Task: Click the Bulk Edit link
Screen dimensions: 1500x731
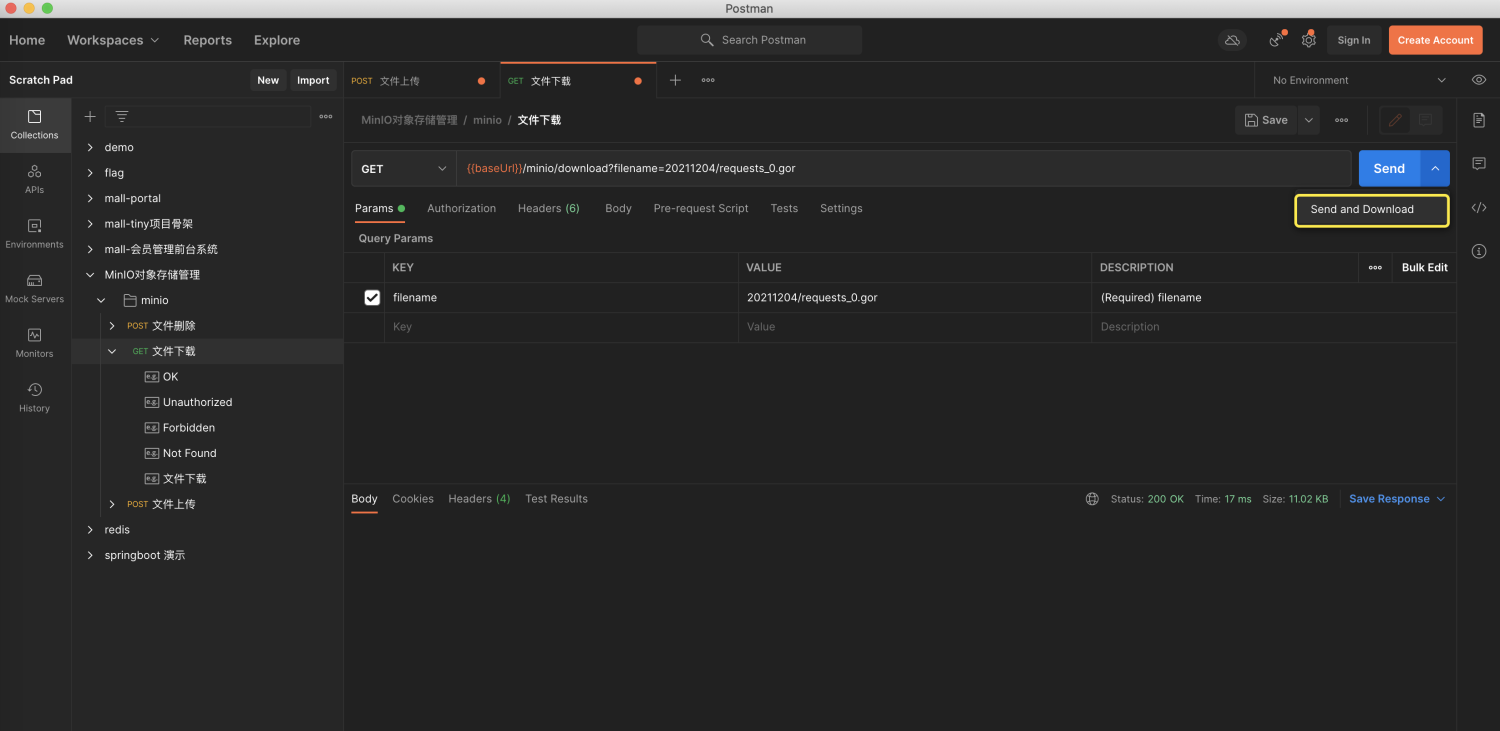Action: (1425, 268)
